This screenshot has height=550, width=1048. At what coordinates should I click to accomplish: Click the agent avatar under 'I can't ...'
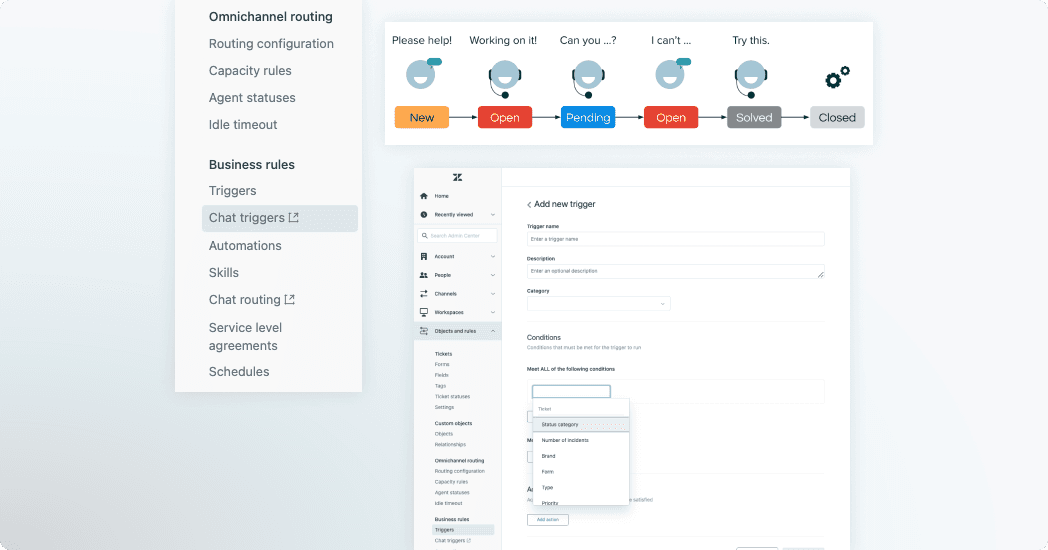click(672, 74)
